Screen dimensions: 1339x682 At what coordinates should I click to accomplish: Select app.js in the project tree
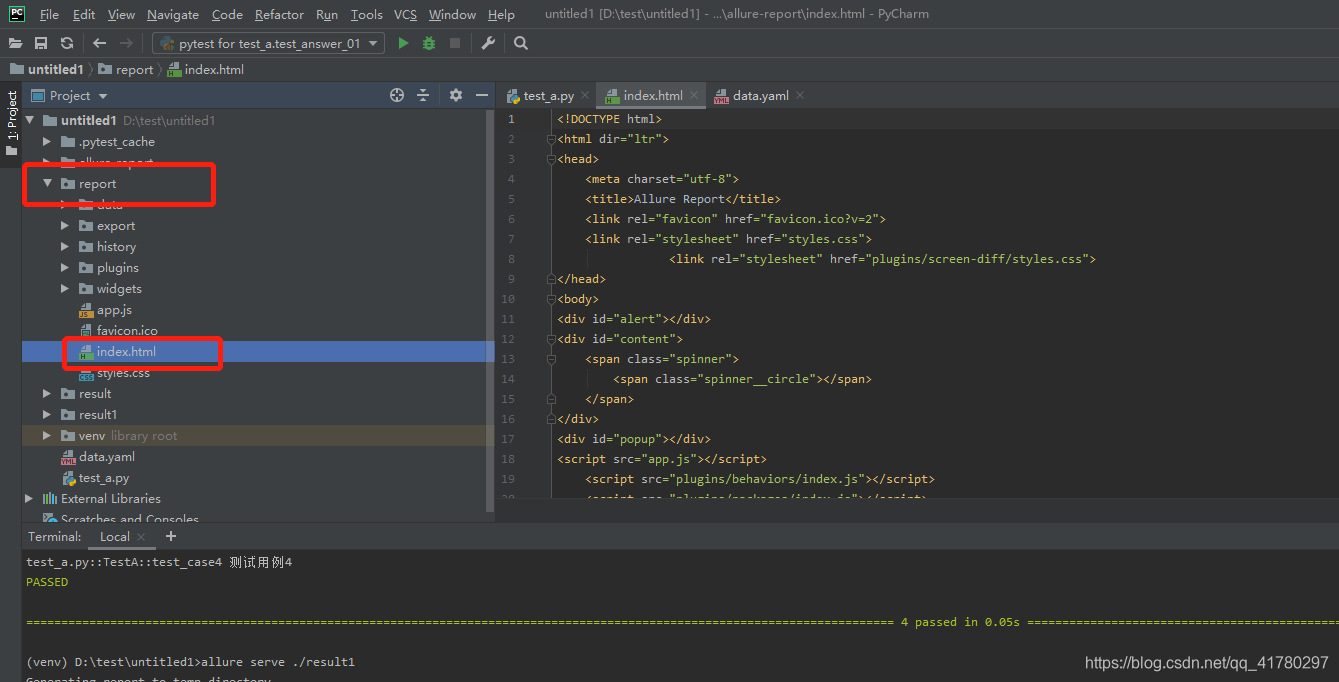click(x=114, y=310)
